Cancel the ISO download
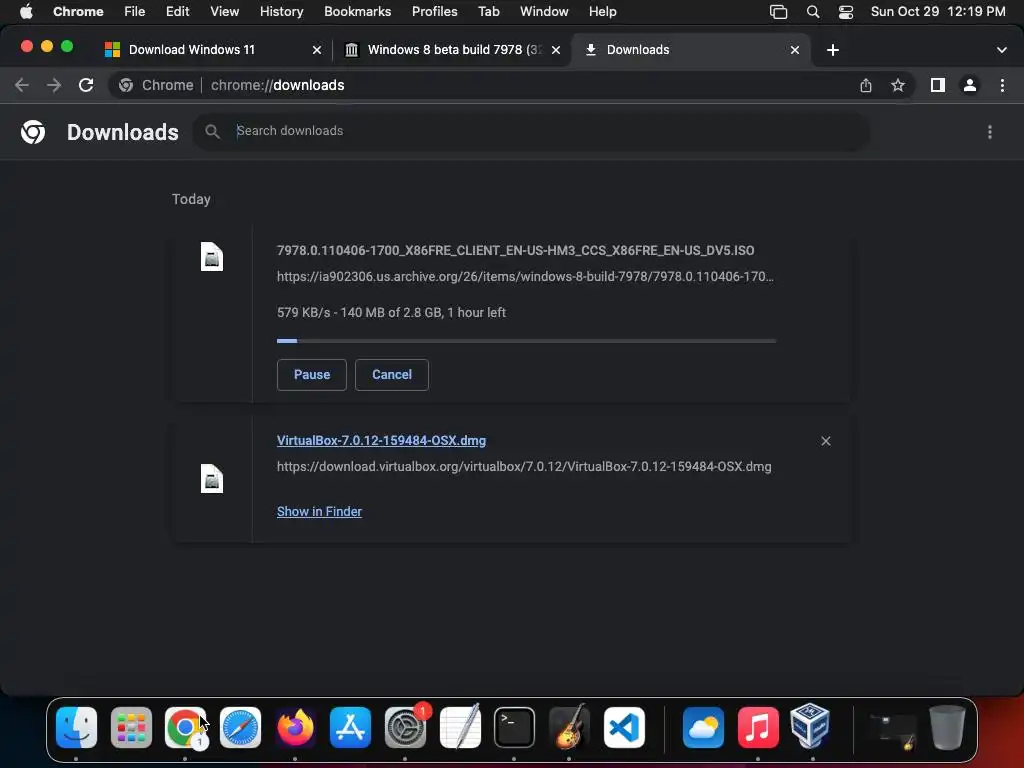 392,375
